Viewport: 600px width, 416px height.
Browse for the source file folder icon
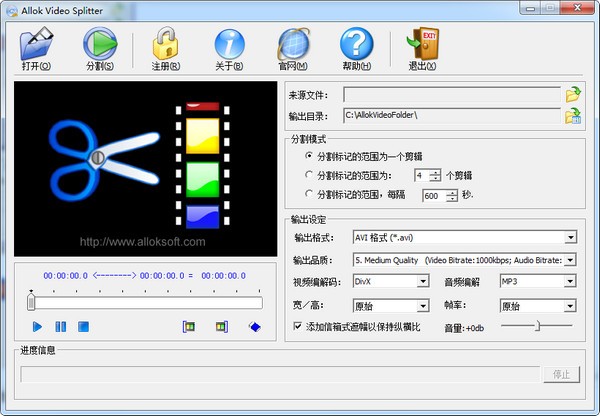[x=573, y=94]
